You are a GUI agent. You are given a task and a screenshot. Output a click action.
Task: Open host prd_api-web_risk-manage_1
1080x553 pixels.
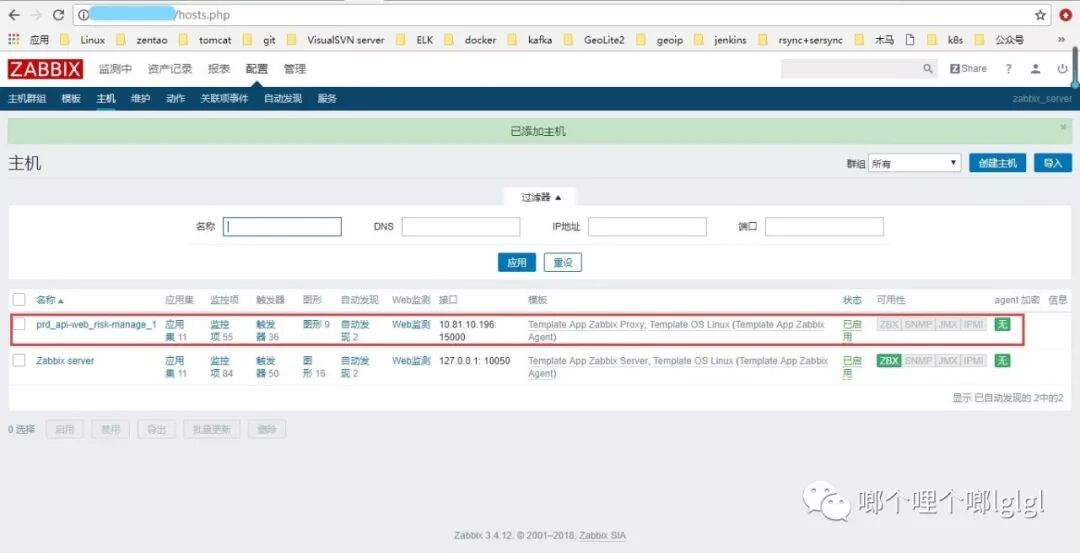pos(96,324)
